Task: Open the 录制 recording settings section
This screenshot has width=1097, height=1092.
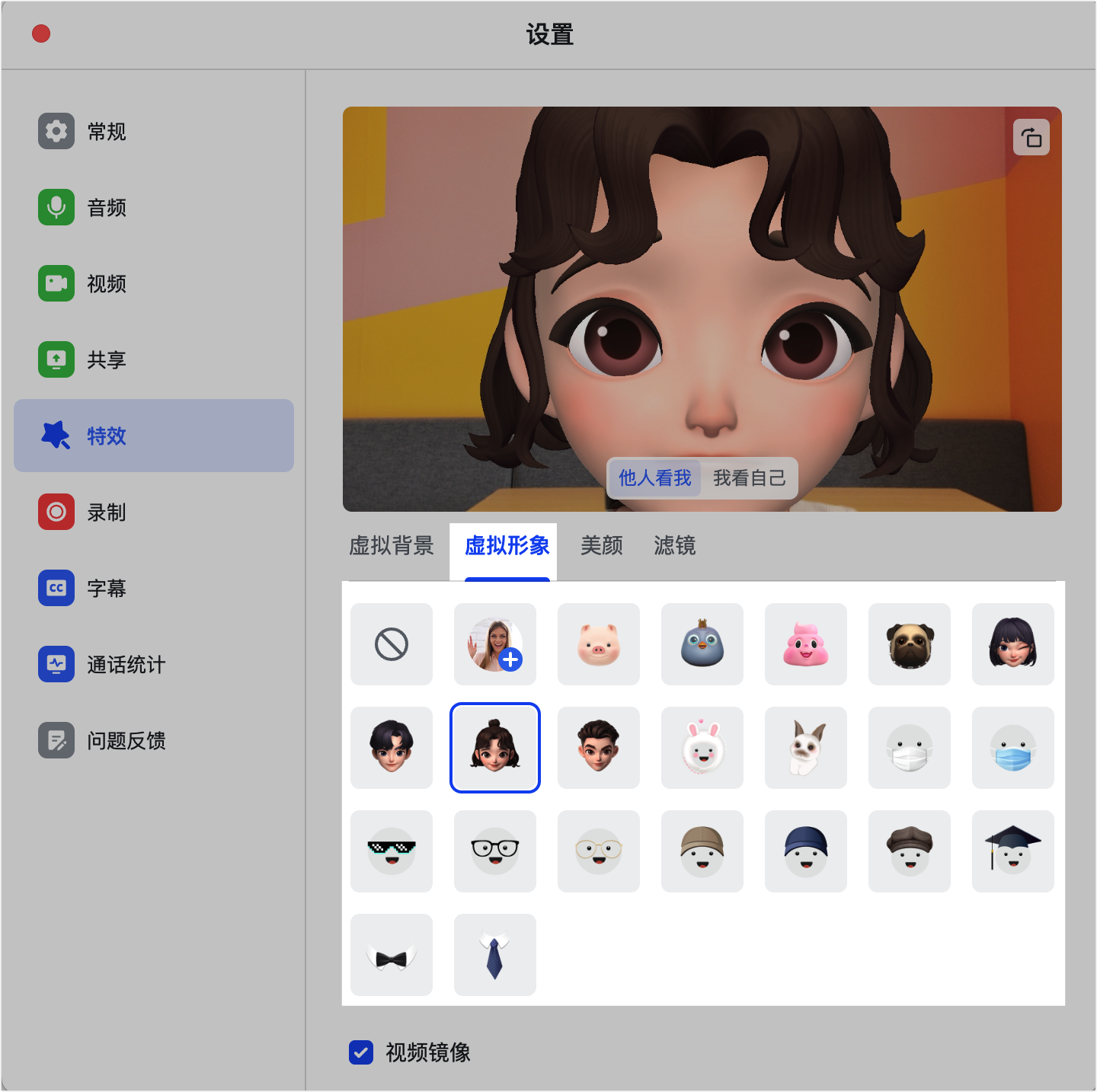Action: coord(154,512)
